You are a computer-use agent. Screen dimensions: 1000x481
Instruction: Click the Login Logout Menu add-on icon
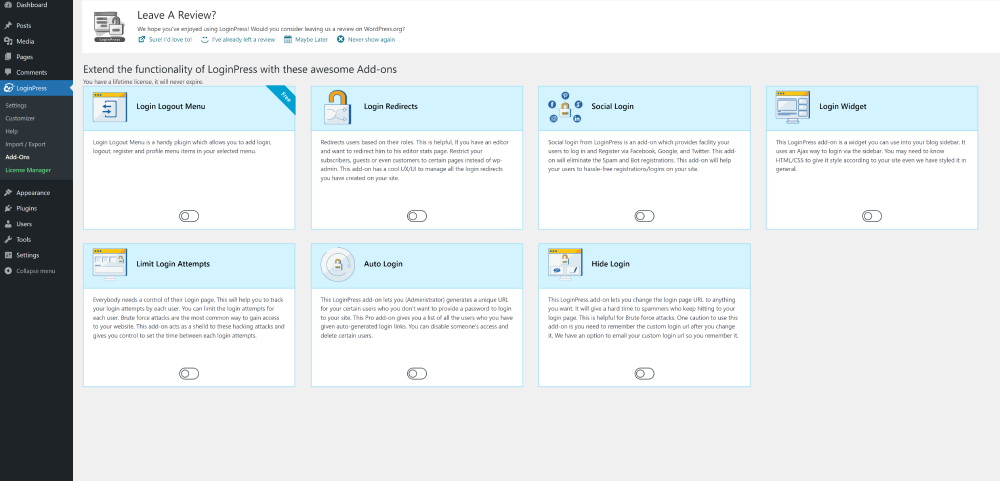(110, 107)
